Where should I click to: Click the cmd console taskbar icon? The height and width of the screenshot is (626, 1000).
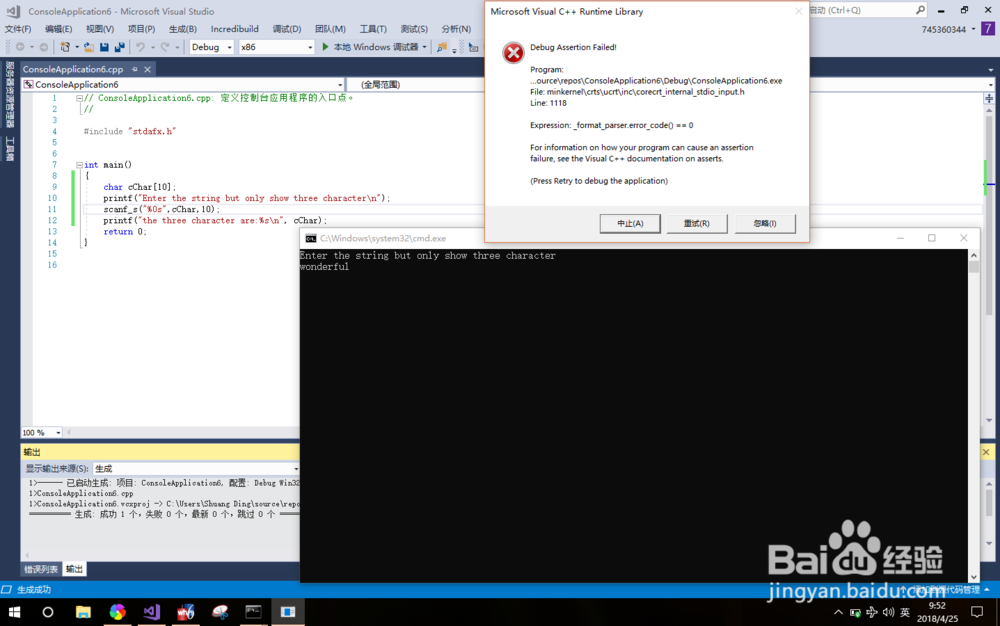(x=254, y=612)
